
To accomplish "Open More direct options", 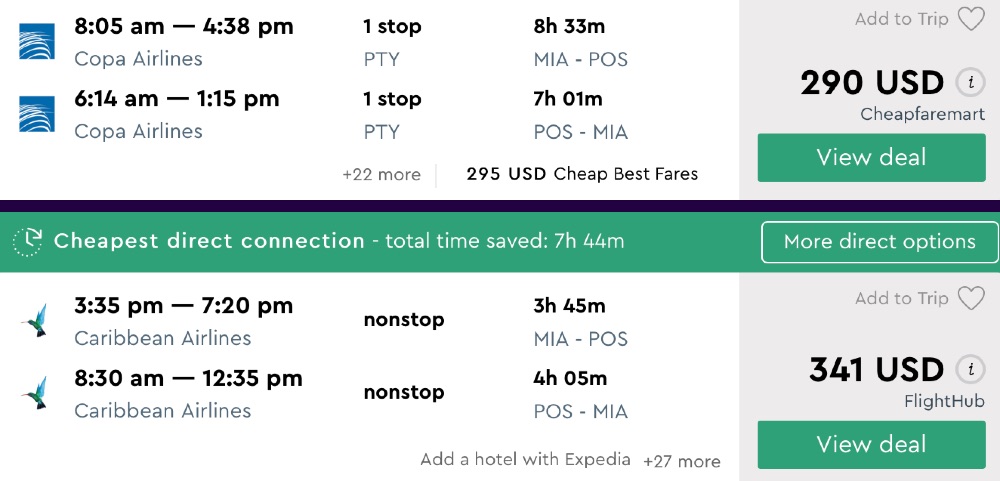I will click(879, 241).
